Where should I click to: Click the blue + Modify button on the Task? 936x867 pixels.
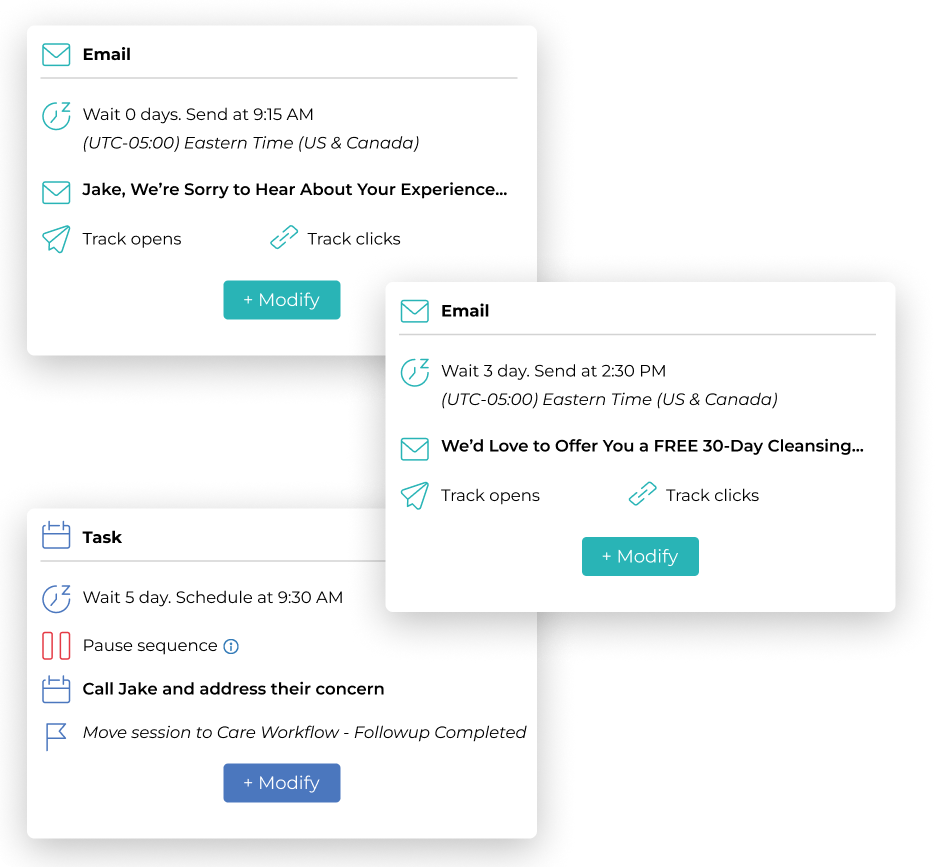(281, 783)
